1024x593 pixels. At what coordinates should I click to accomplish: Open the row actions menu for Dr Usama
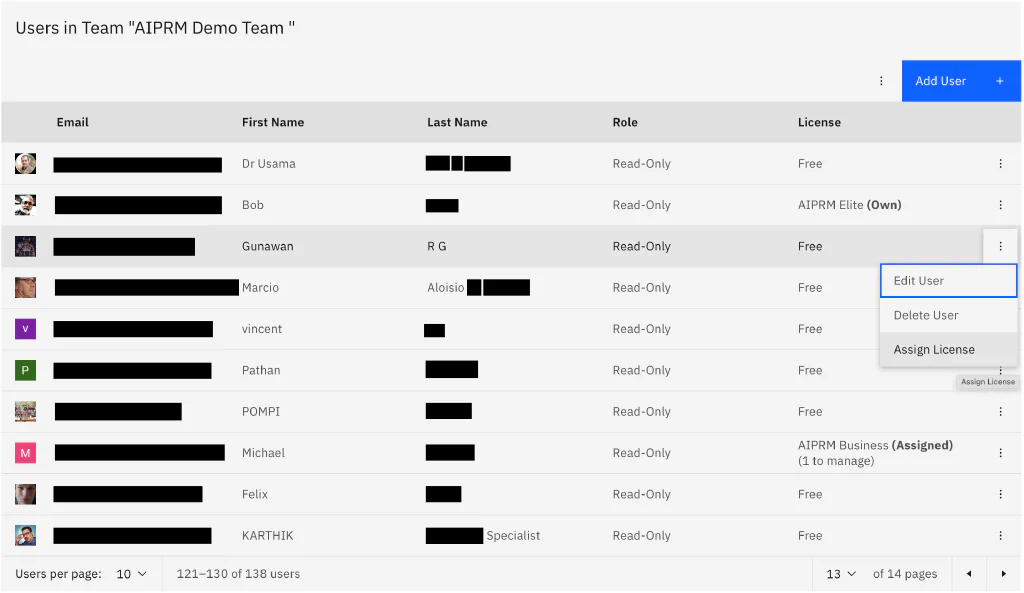(1000, 164)
